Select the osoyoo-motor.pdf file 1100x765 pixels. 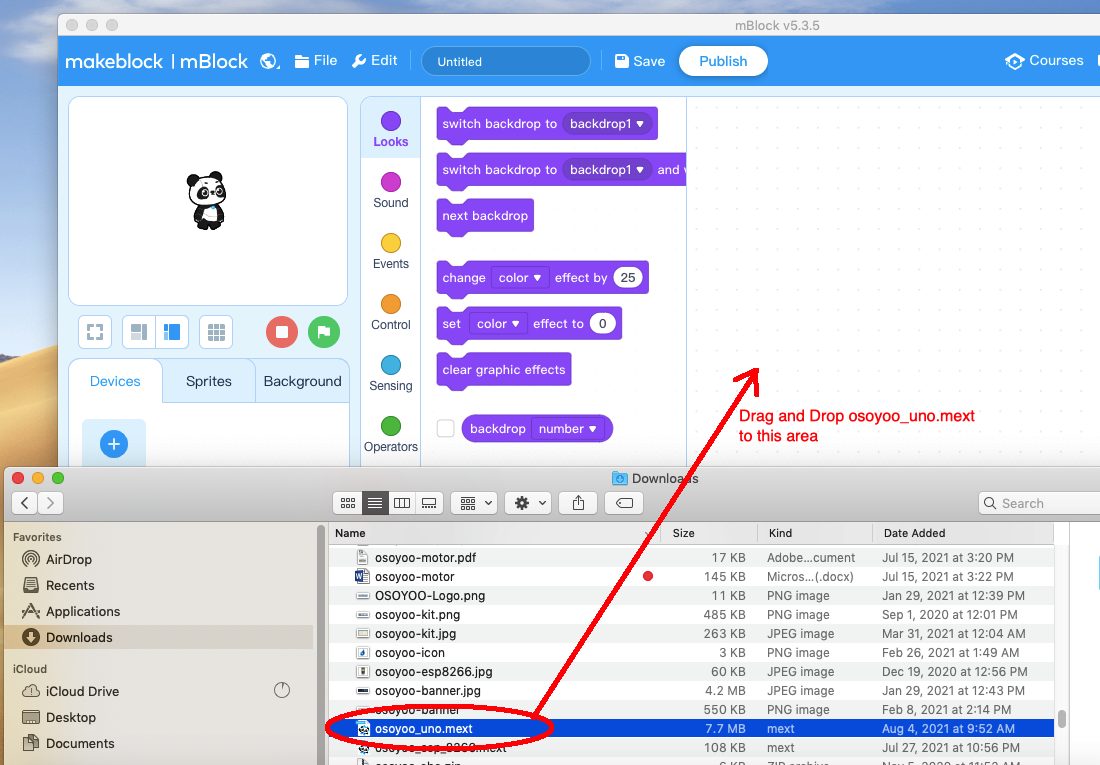tap(692, 557)
